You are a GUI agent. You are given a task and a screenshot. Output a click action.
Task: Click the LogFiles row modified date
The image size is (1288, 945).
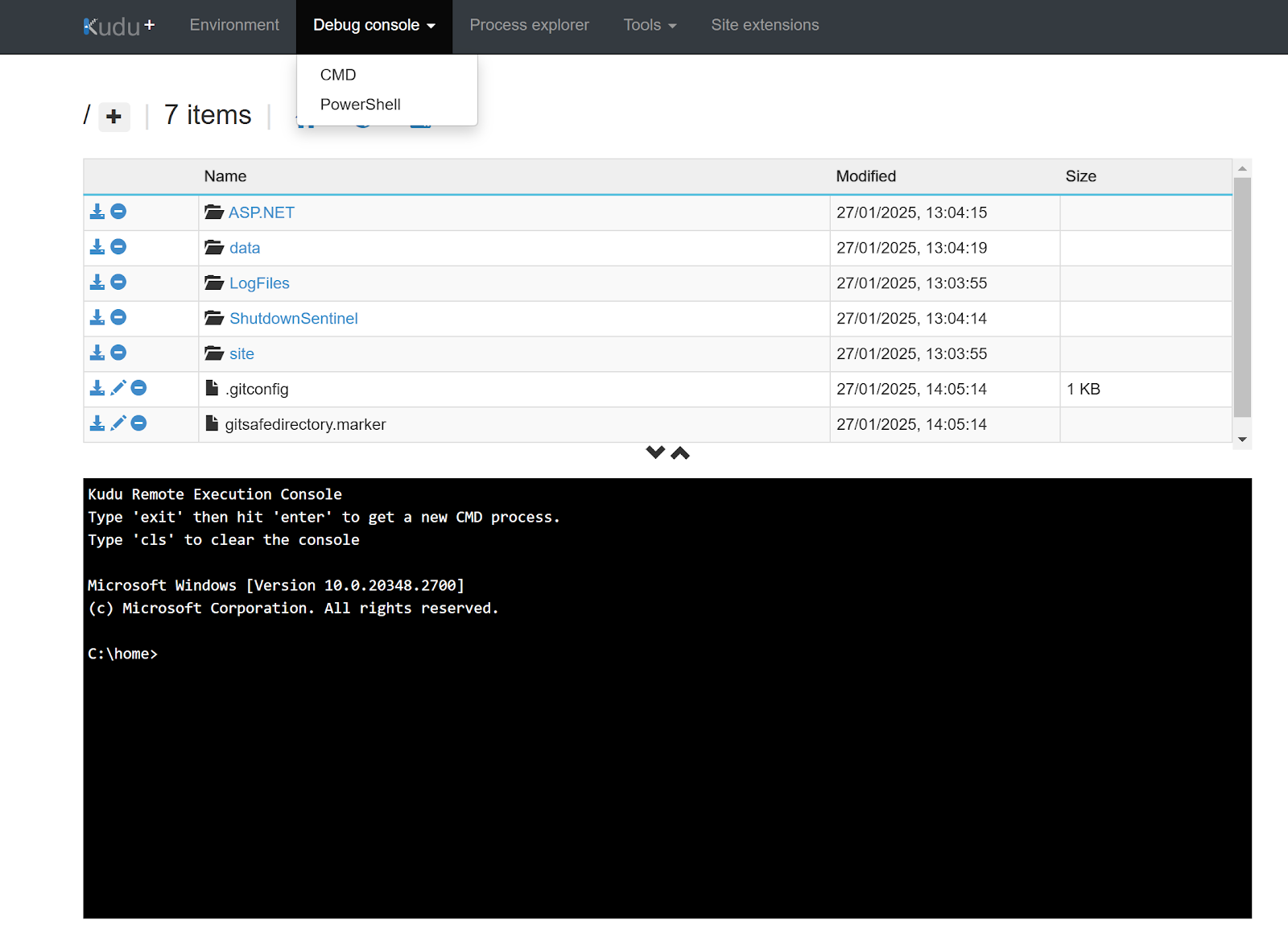pos(912,283)
